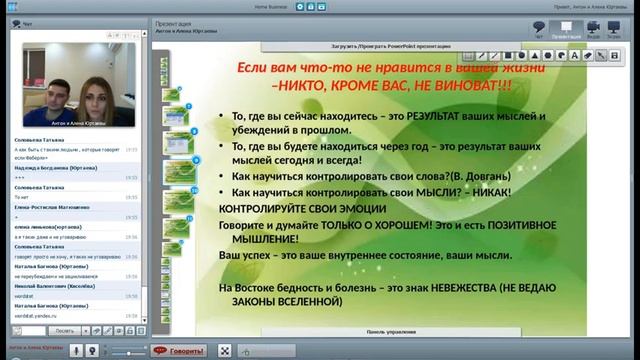Switch to the Presentation view tab
This screenshot has width=640, height=360.
pyautogui.click(x=566, y=30)
